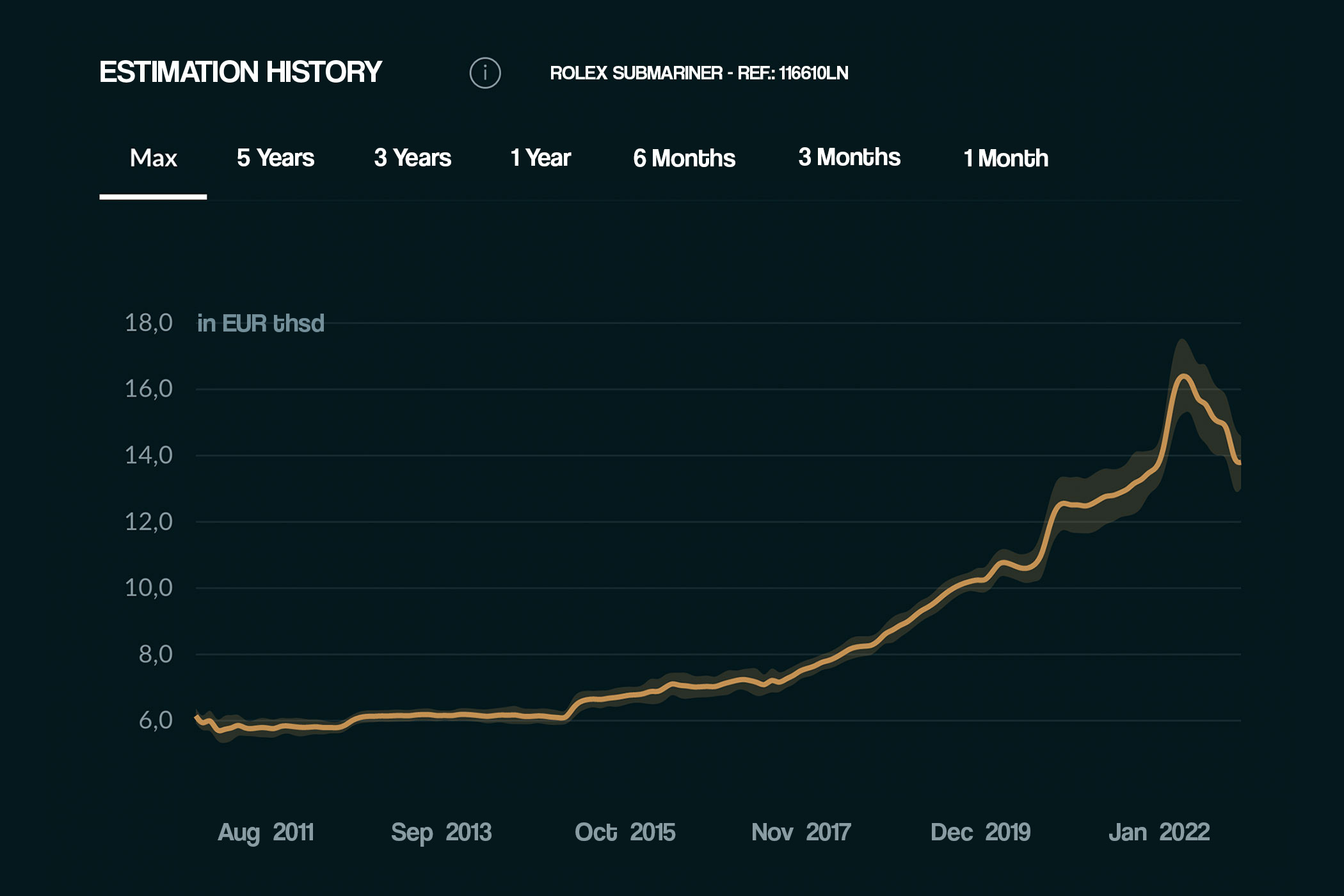Click the Jan 2022 x-axis label
Screen dimensions: 1344x896
point(1159,833)
